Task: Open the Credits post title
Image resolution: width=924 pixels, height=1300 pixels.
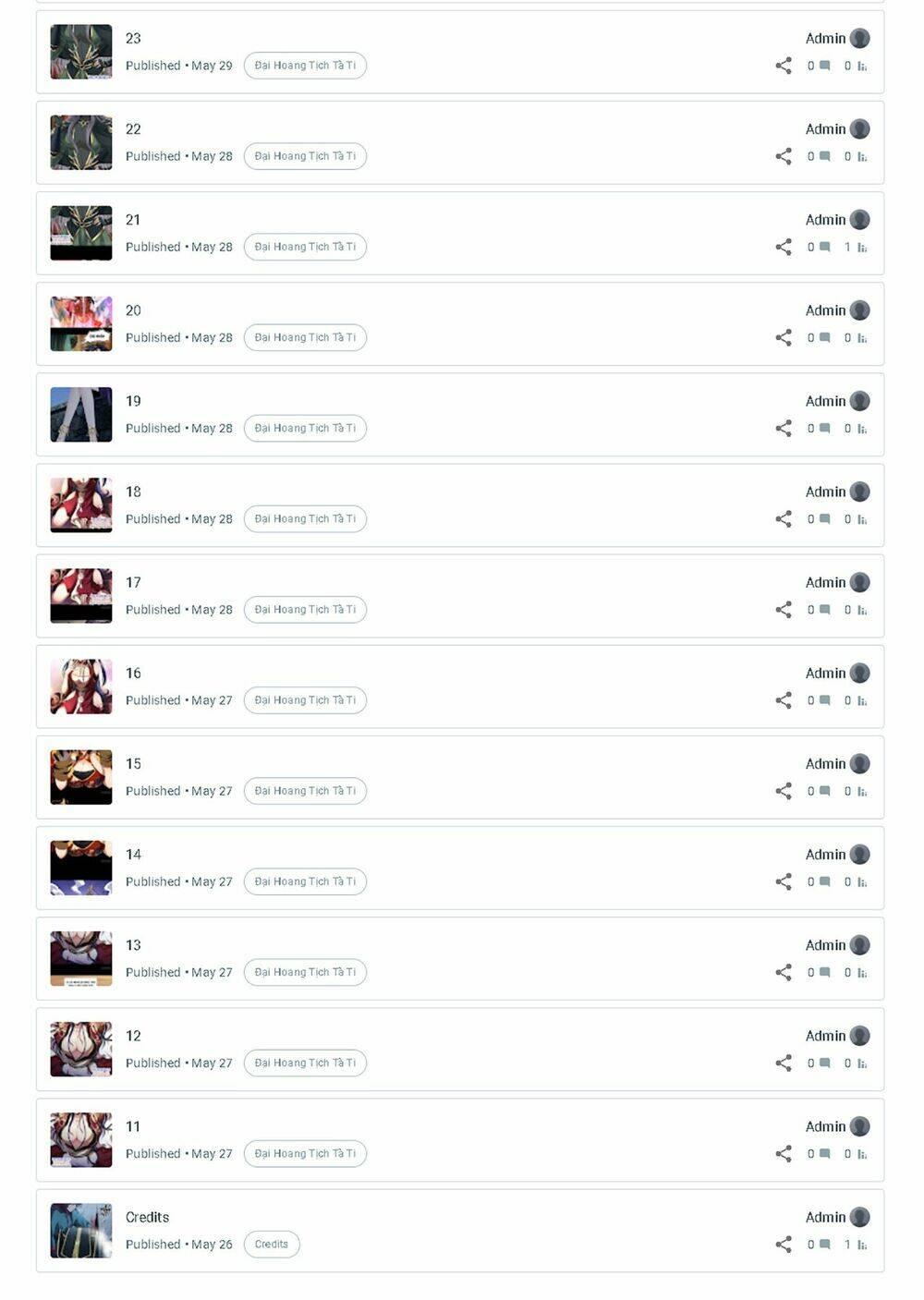Action: point(147,1218)
